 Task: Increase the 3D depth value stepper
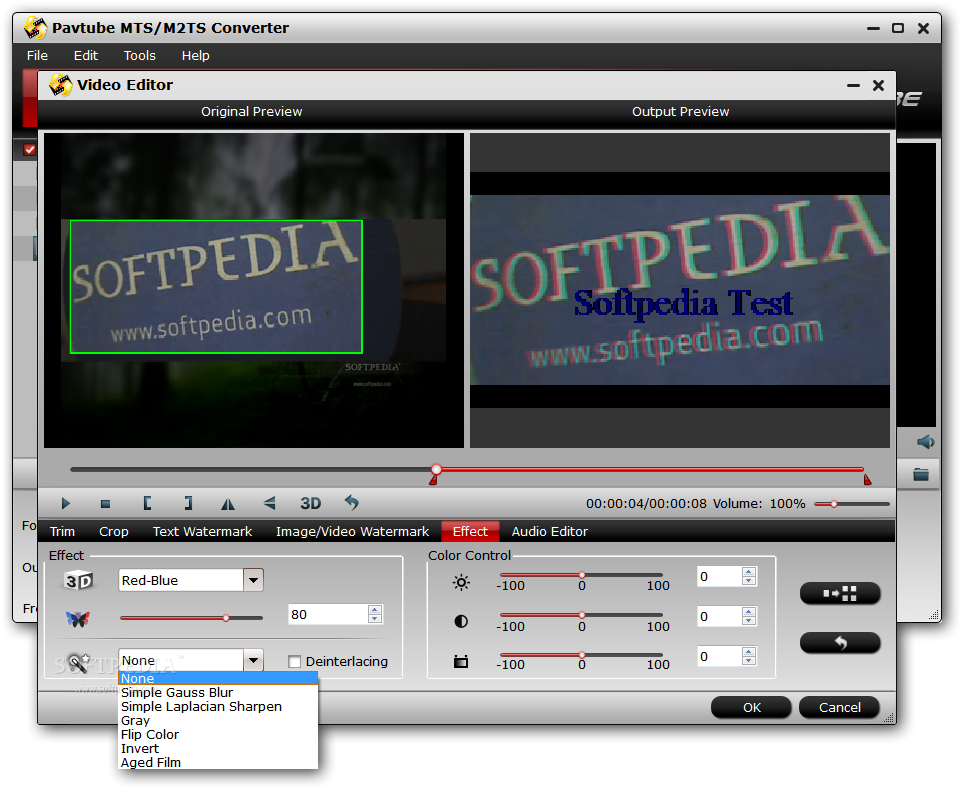pos(375,609)
